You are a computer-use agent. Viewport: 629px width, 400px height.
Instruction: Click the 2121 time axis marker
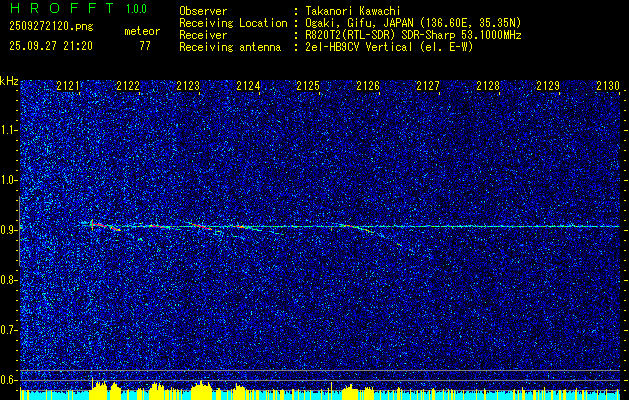68,86
